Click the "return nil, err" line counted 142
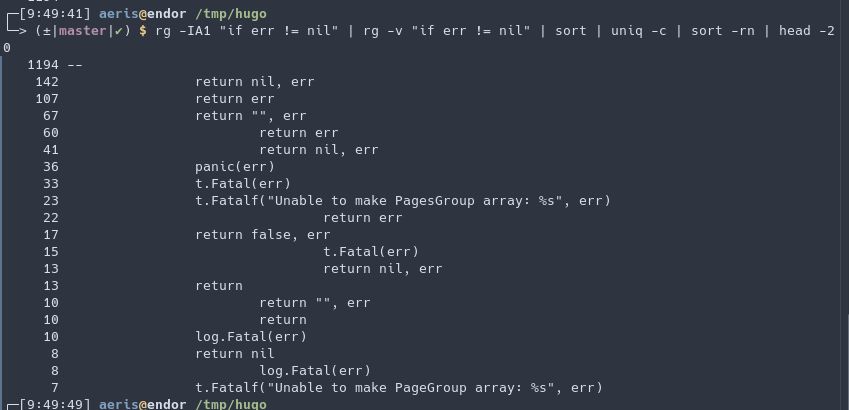Screen dimensions: 849x410 click(258, 82)
